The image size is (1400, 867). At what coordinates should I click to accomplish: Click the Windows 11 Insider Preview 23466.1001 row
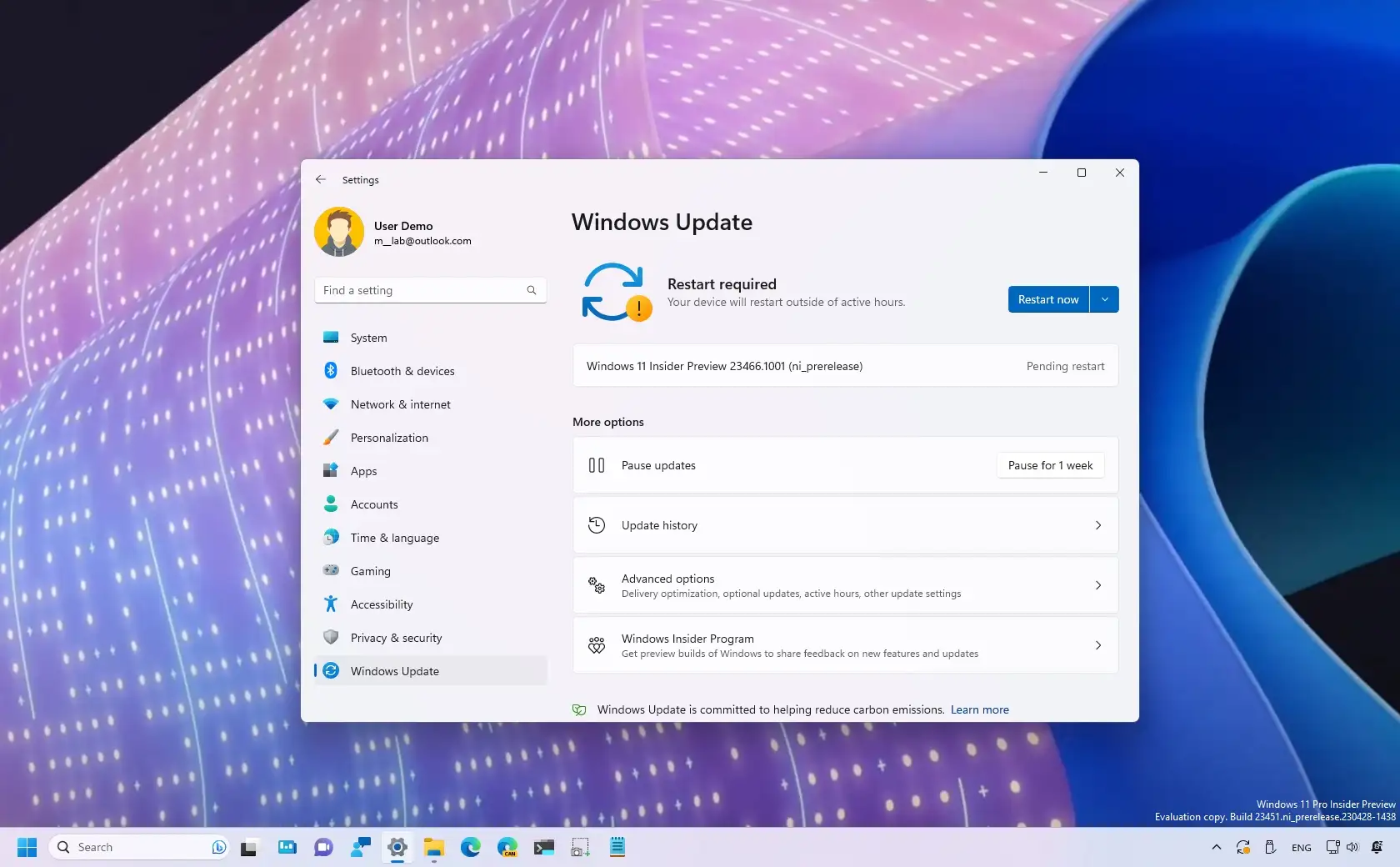point(845,366)
